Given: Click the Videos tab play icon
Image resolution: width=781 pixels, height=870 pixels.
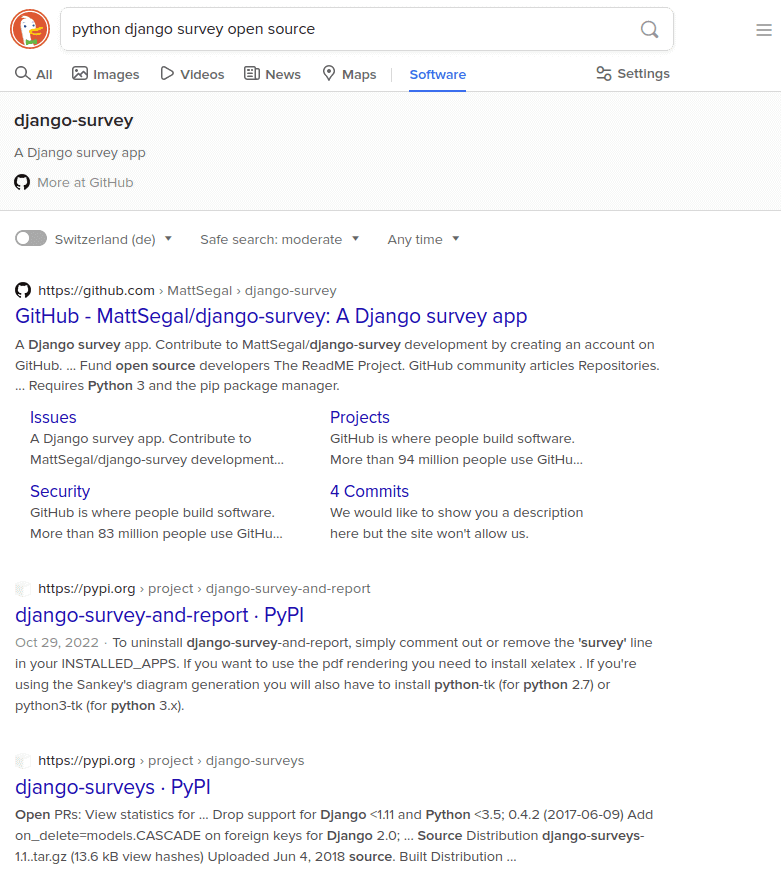Looking at the screenshot, I should click(167, 73).
